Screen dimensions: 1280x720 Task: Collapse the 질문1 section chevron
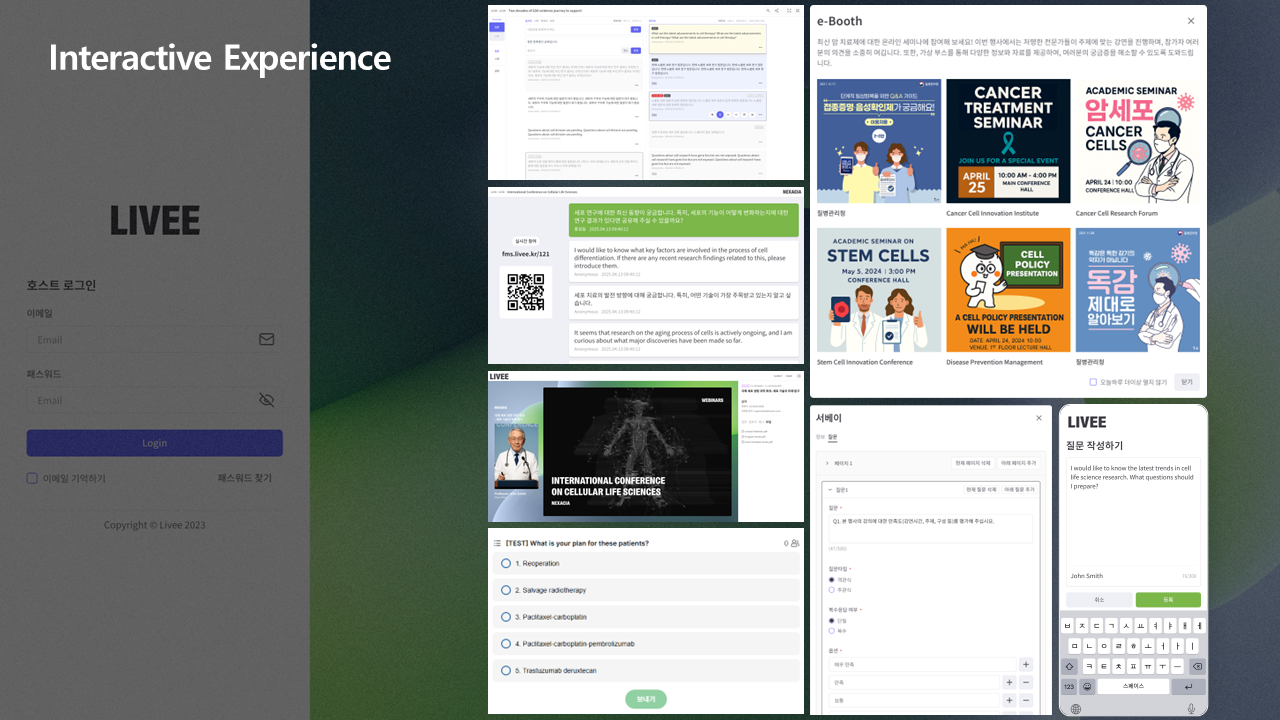(831, 489)
